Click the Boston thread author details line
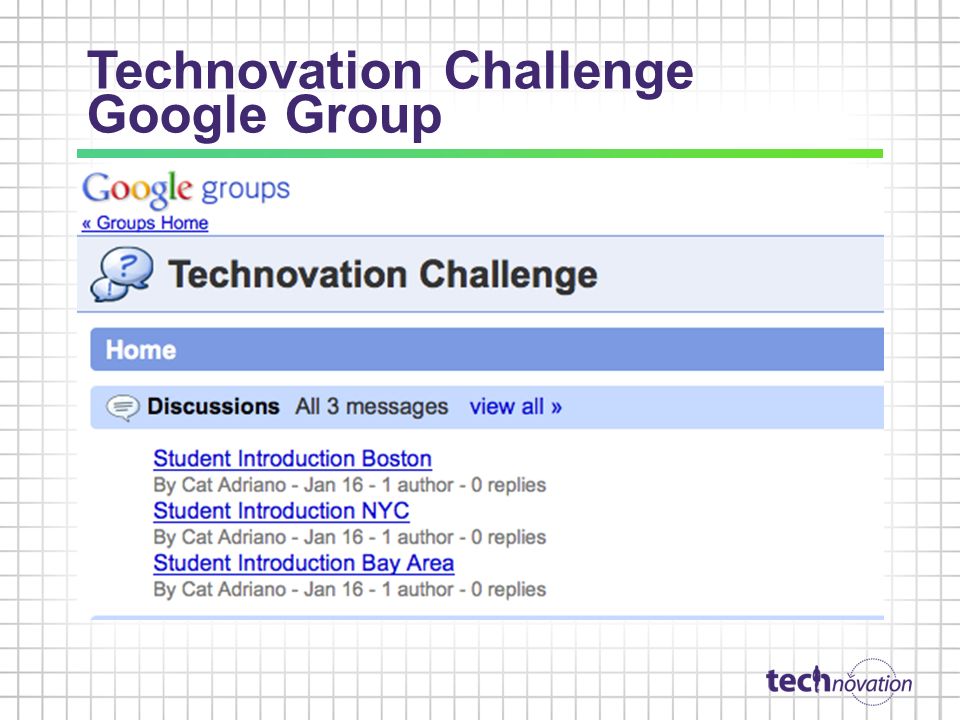 pos(350,485)
